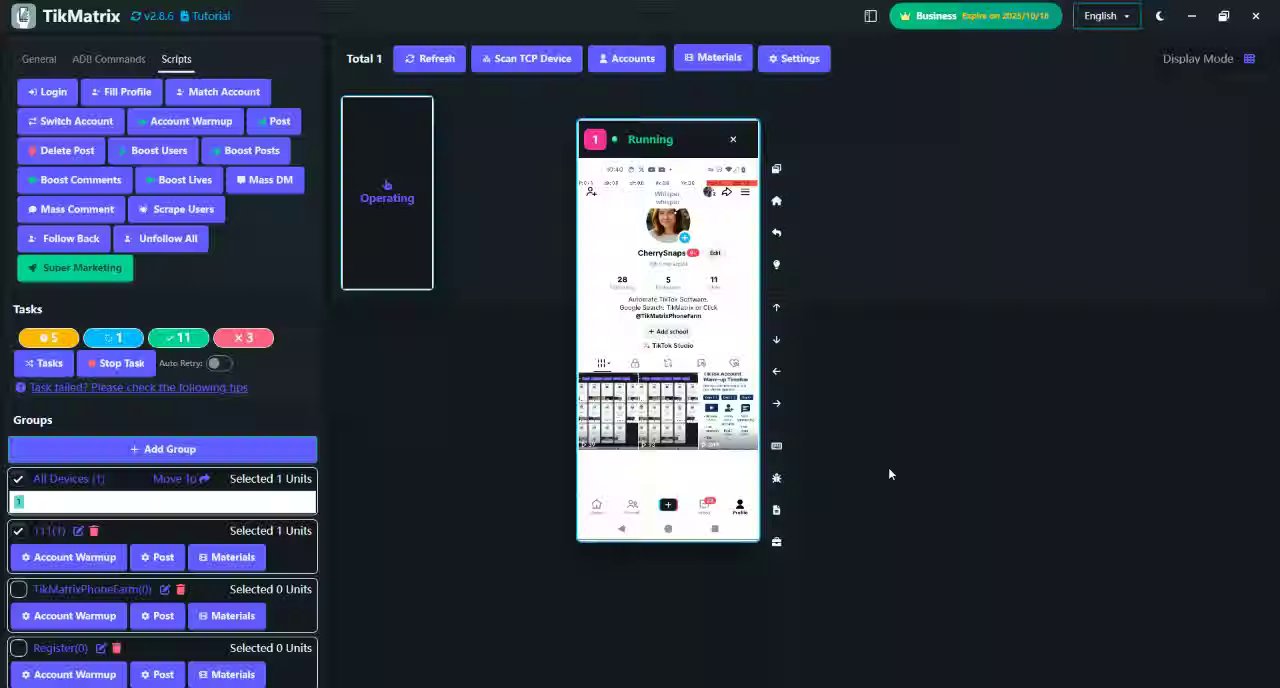Click device number 1 tag in All Devices
This screenshot has width=1280, height=688.
point(18,502)
